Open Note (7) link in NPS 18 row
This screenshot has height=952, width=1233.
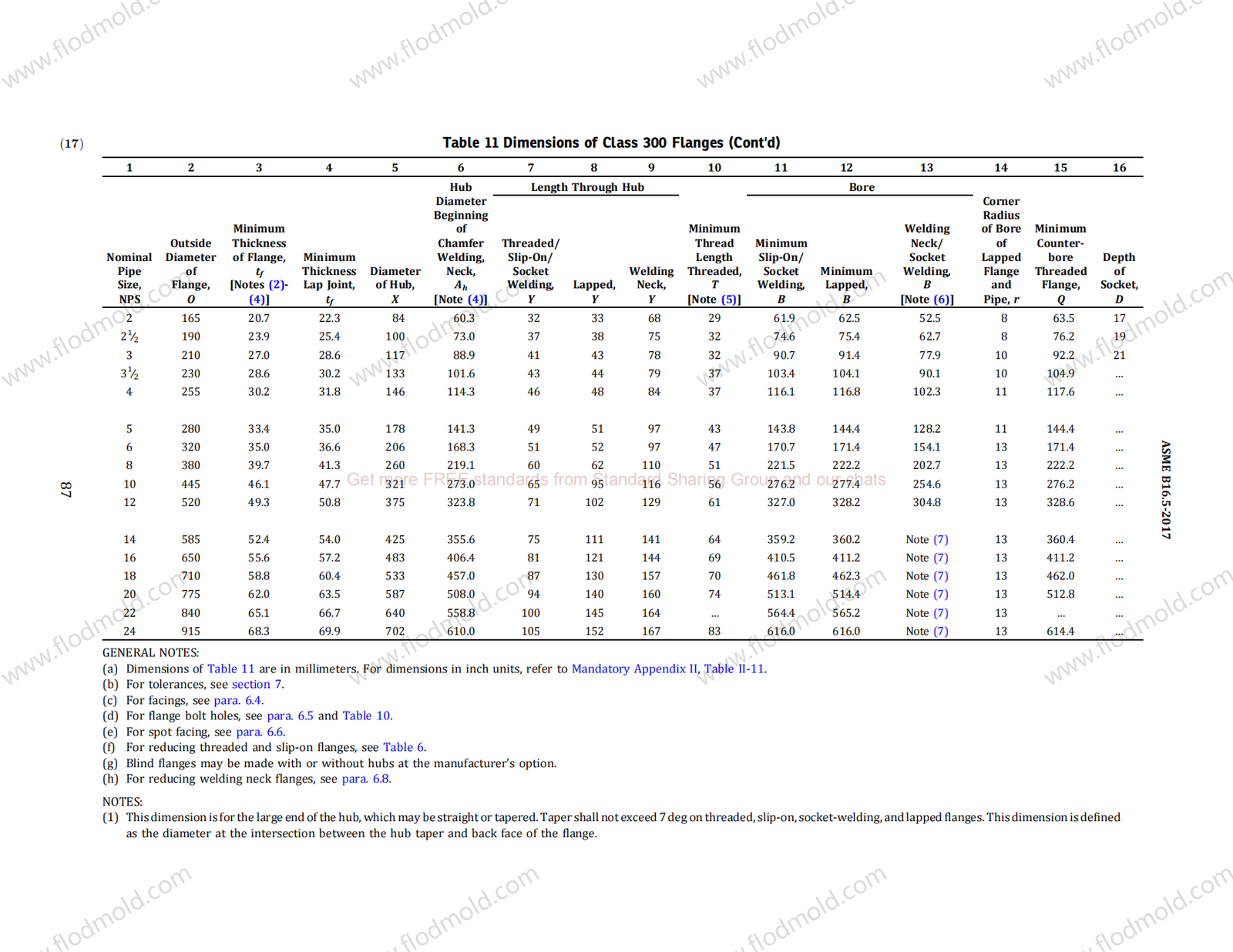tap(940, 576)
